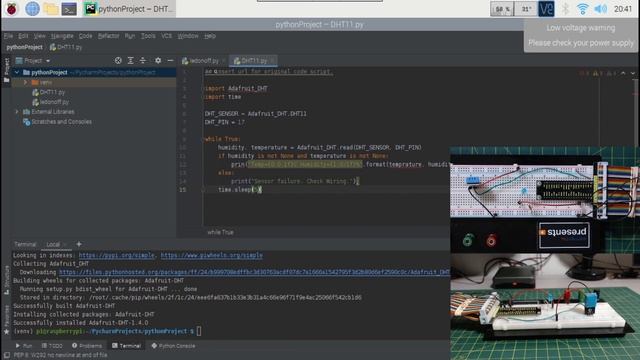This screenshot has height=360, width=640.
Task: Expand the venv folder
Action: pos(25,82)
